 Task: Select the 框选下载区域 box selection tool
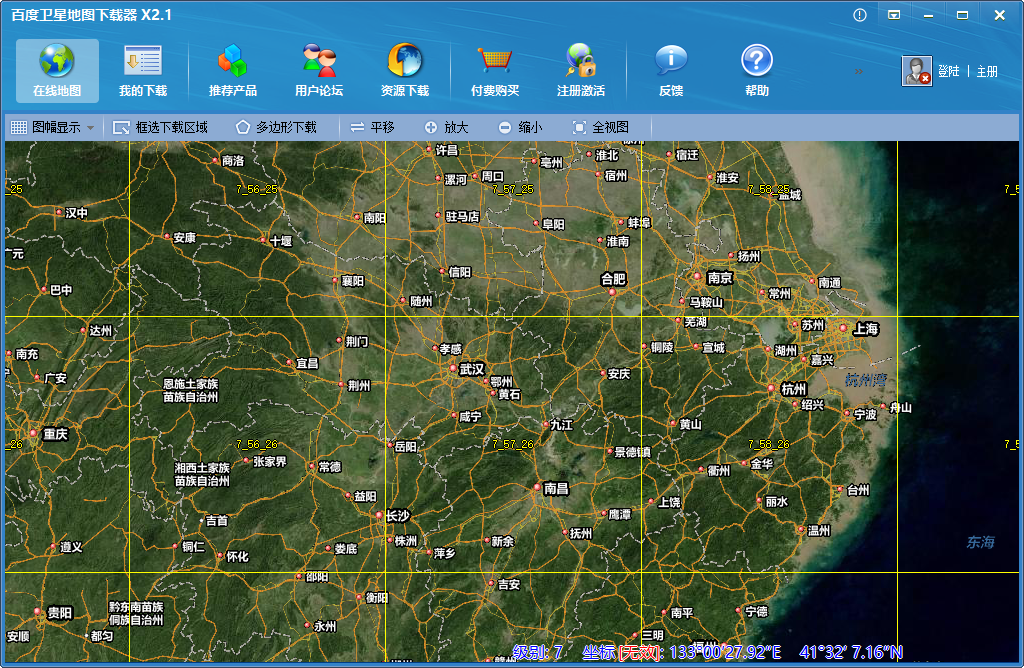coord(161,128)
